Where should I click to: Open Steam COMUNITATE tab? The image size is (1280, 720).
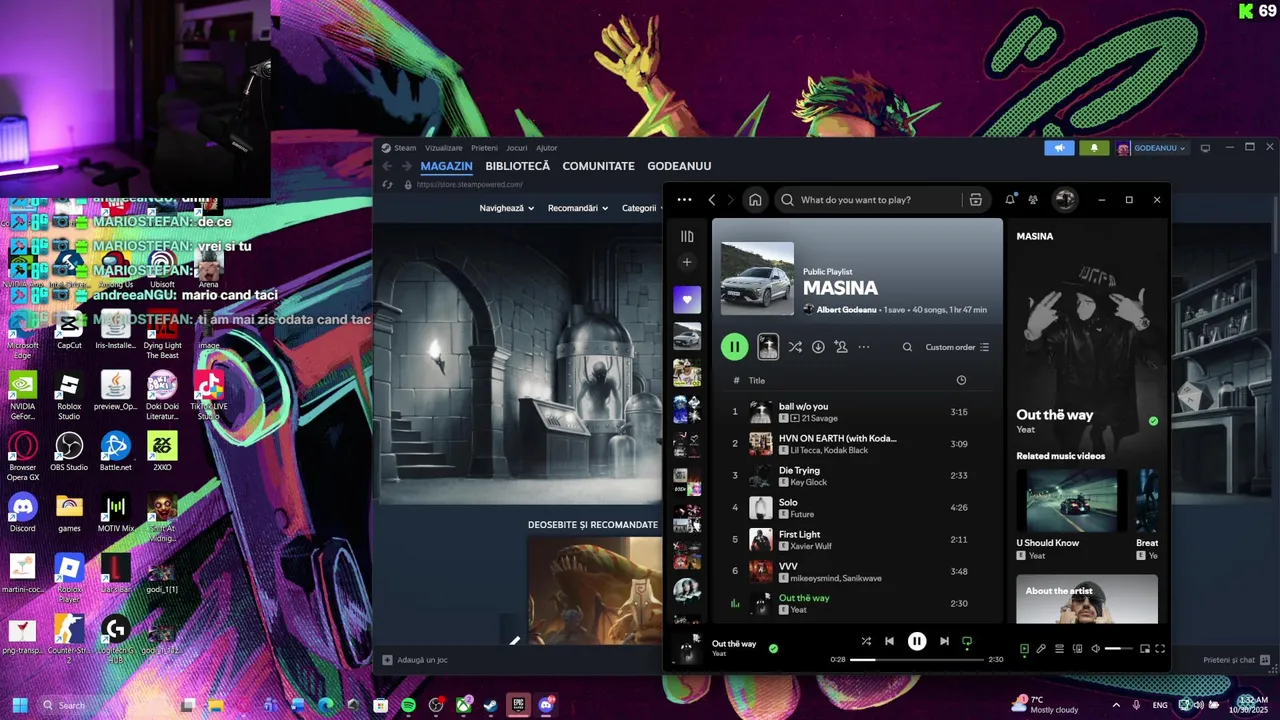(x=598, y=166)
